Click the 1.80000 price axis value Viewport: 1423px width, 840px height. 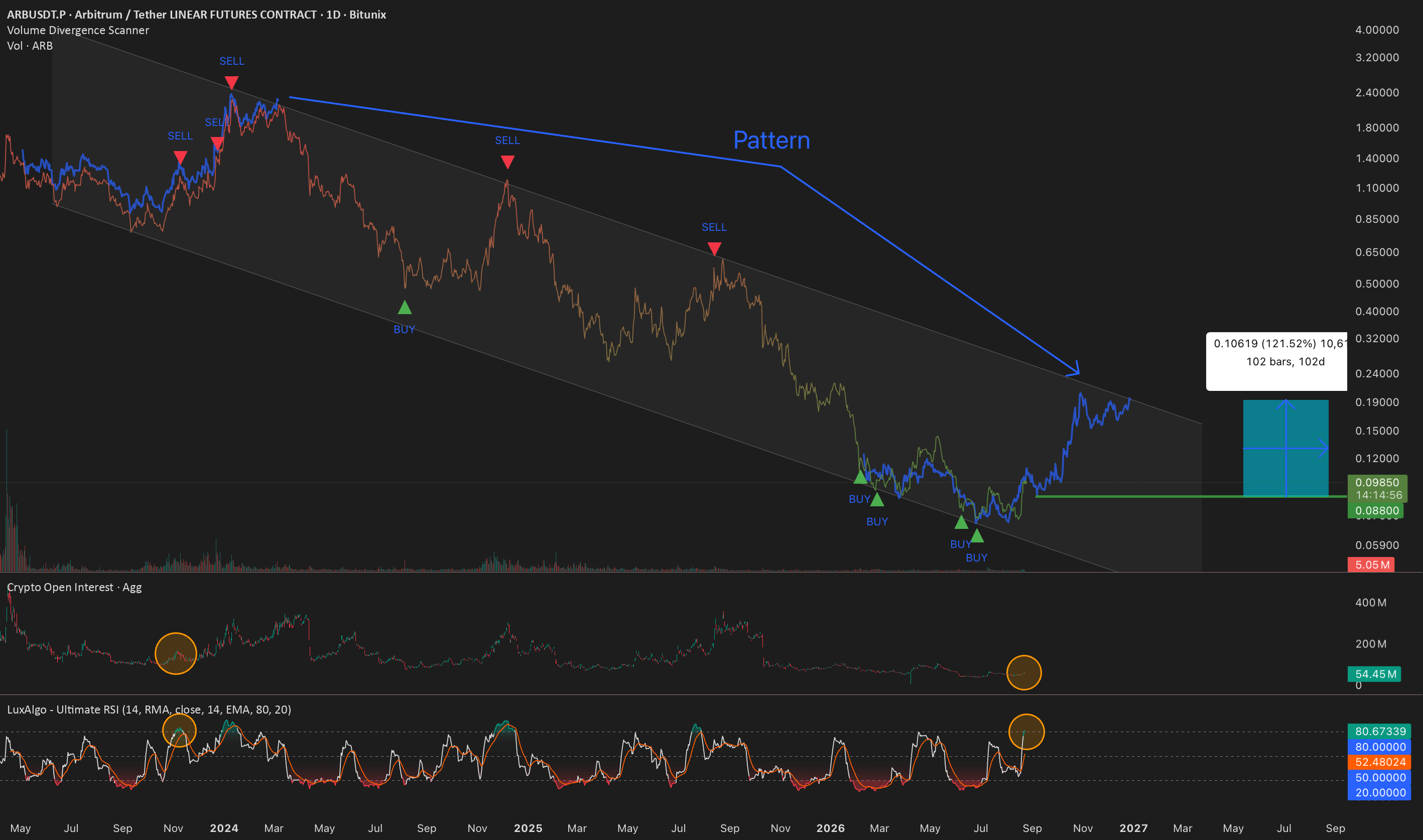pos(1377,128)
